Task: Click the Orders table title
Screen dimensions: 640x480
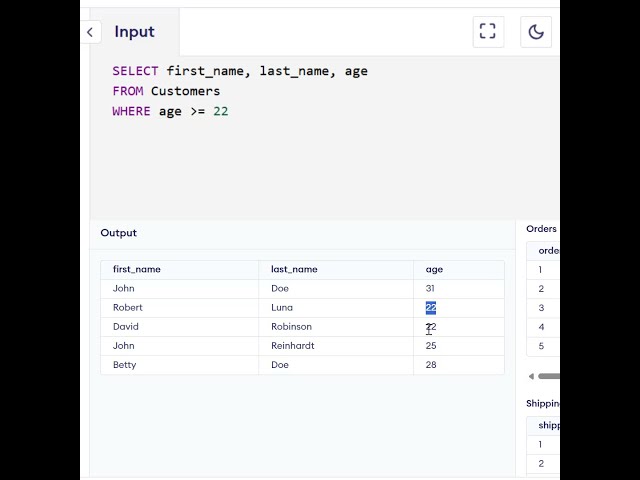Action: pyautogui.click(x=541, y=229)
